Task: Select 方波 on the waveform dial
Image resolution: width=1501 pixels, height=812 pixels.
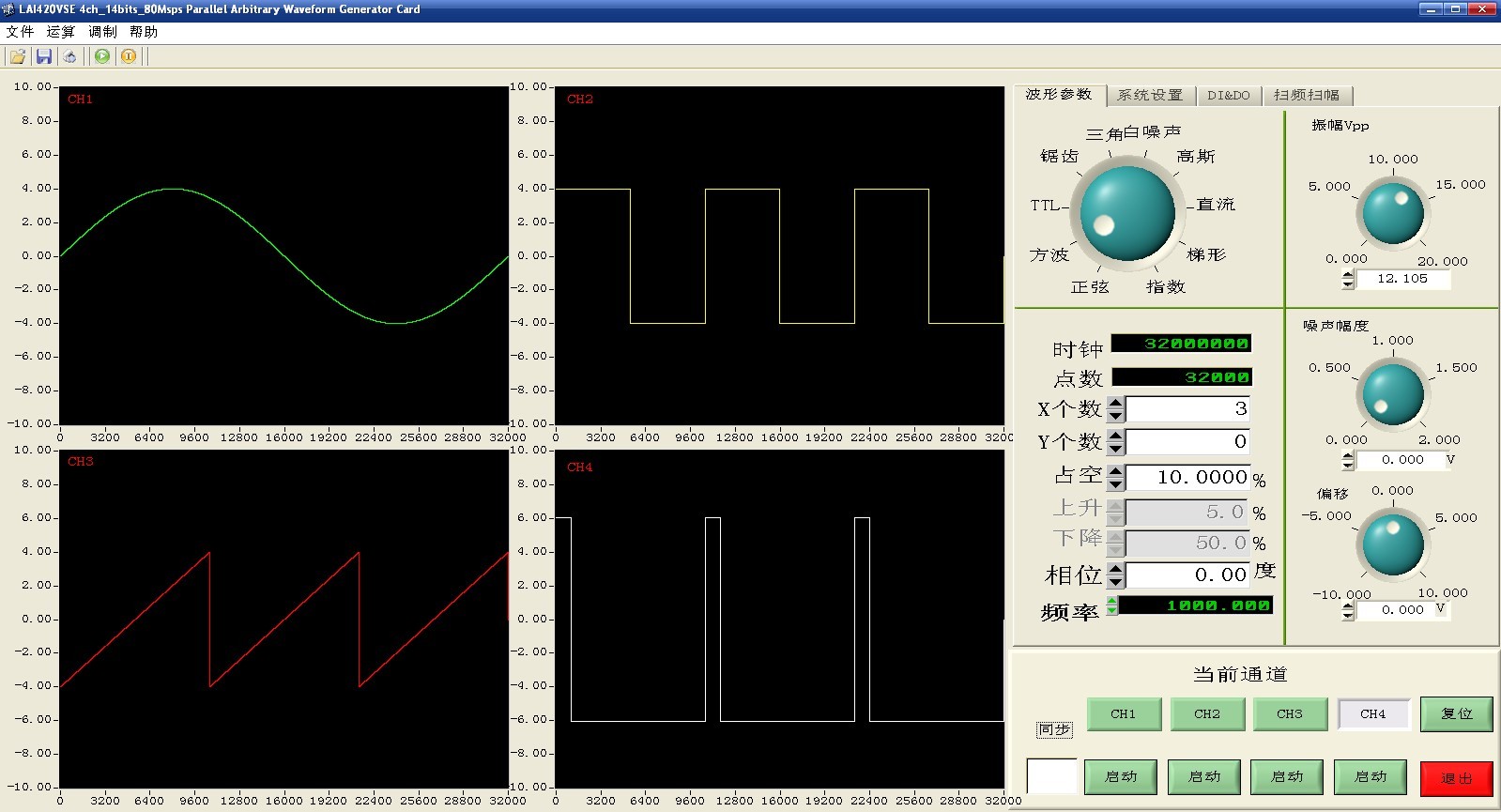Action: [x=1049, y=255]
